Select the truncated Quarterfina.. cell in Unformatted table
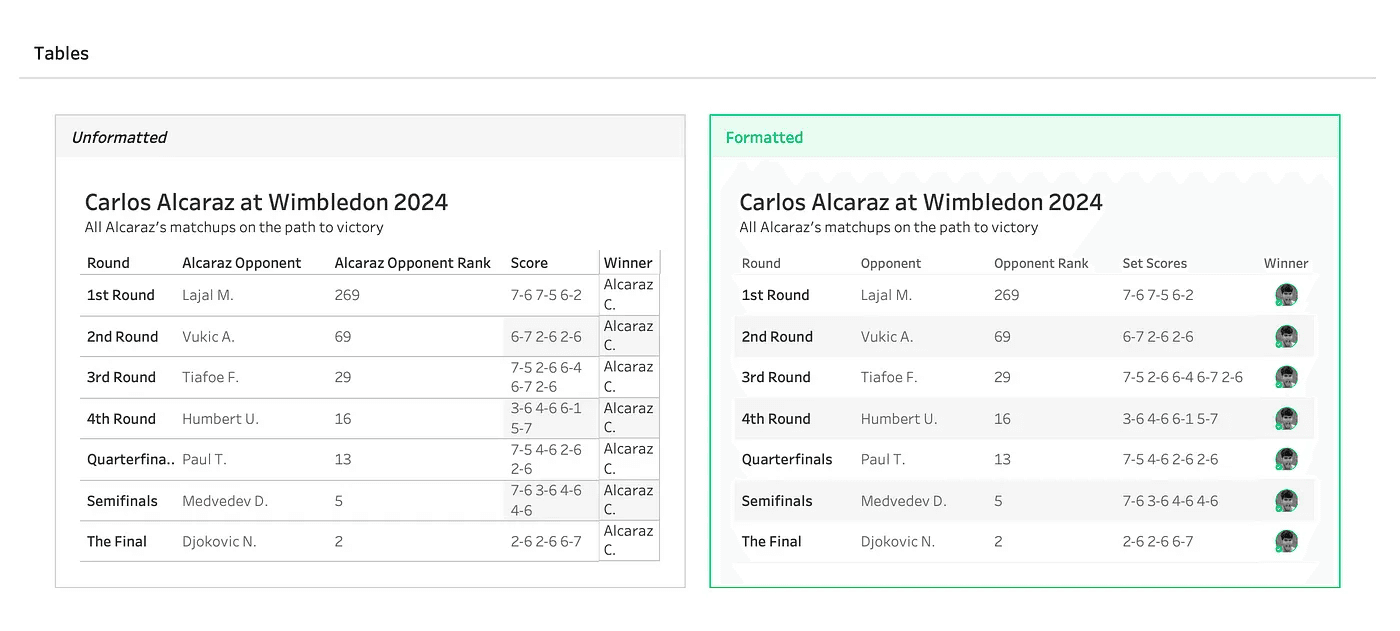 130,460
